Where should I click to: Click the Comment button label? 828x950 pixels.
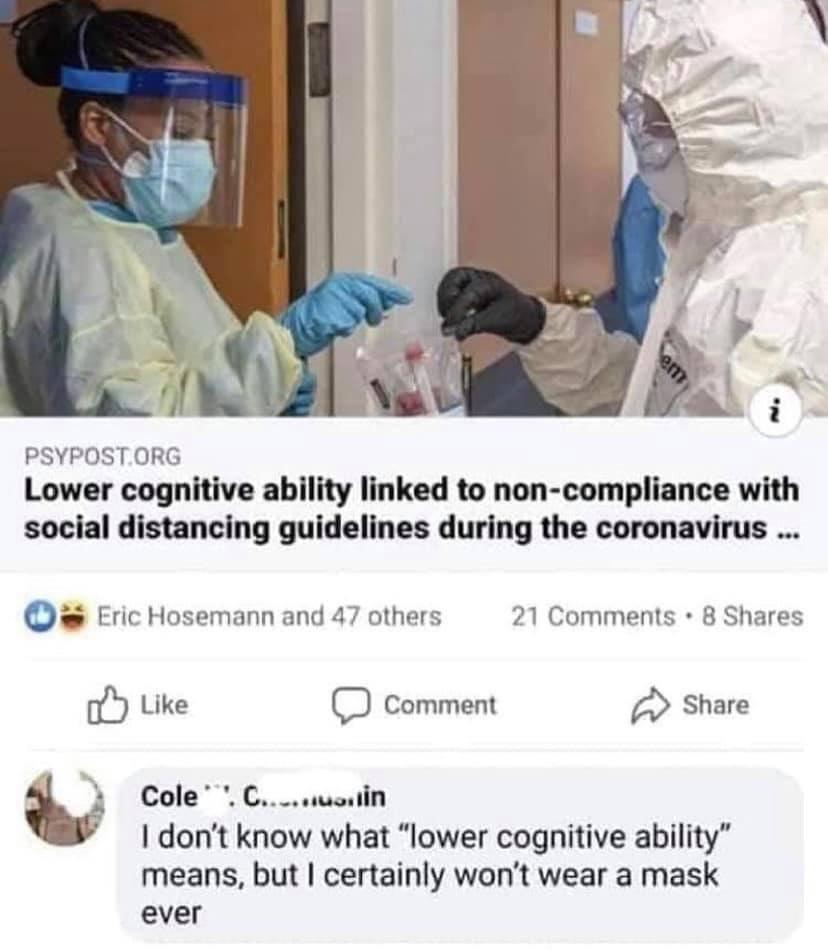(440, 705)
